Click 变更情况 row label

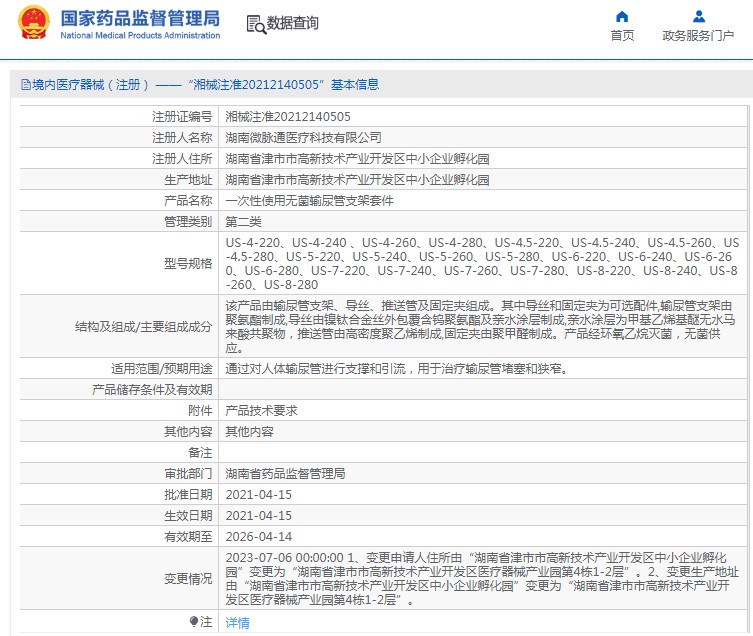(188, 579)
